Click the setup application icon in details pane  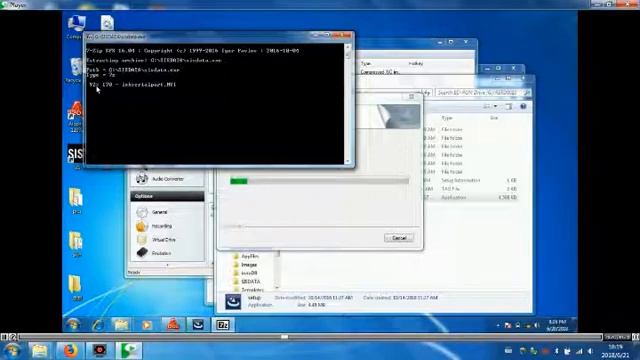click(x=233, y=301)
